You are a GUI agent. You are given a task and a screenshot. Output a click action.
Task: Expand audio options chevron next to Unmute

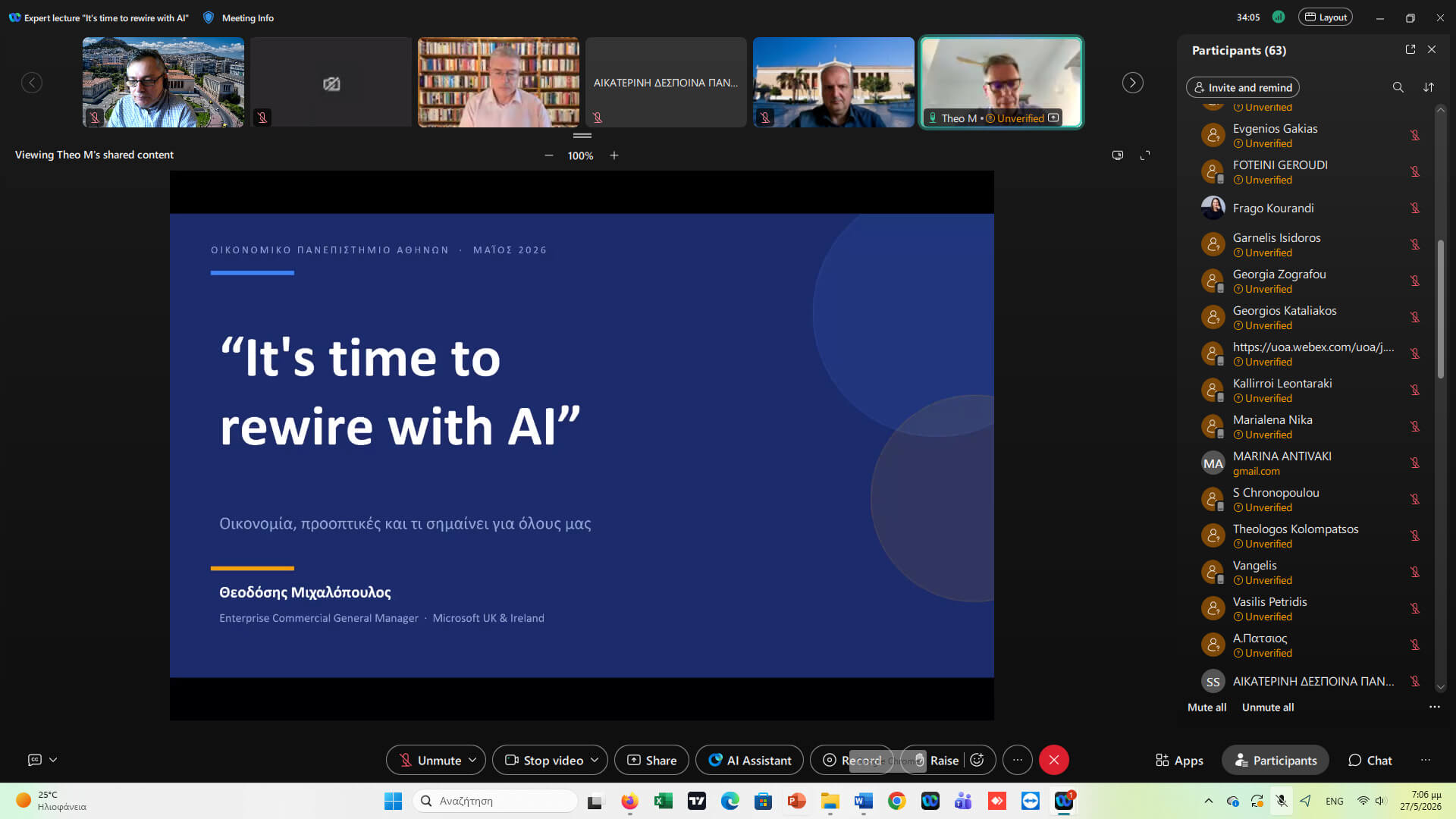[472, 760]
